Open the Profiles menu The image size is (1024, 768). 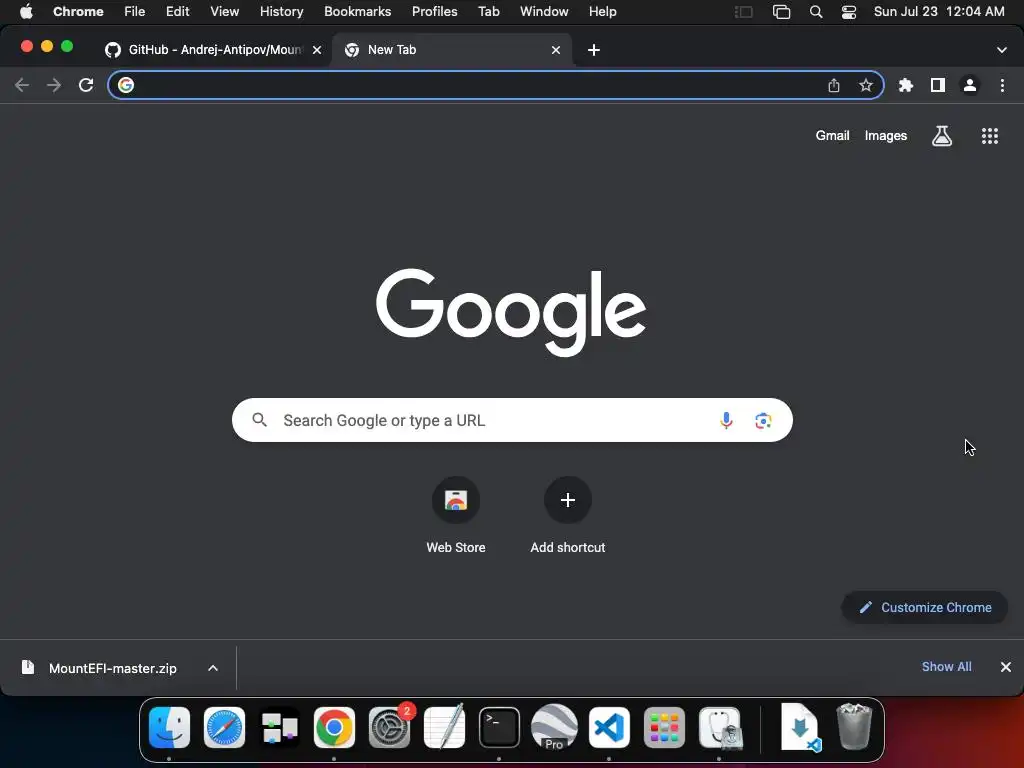pos(434,12)
